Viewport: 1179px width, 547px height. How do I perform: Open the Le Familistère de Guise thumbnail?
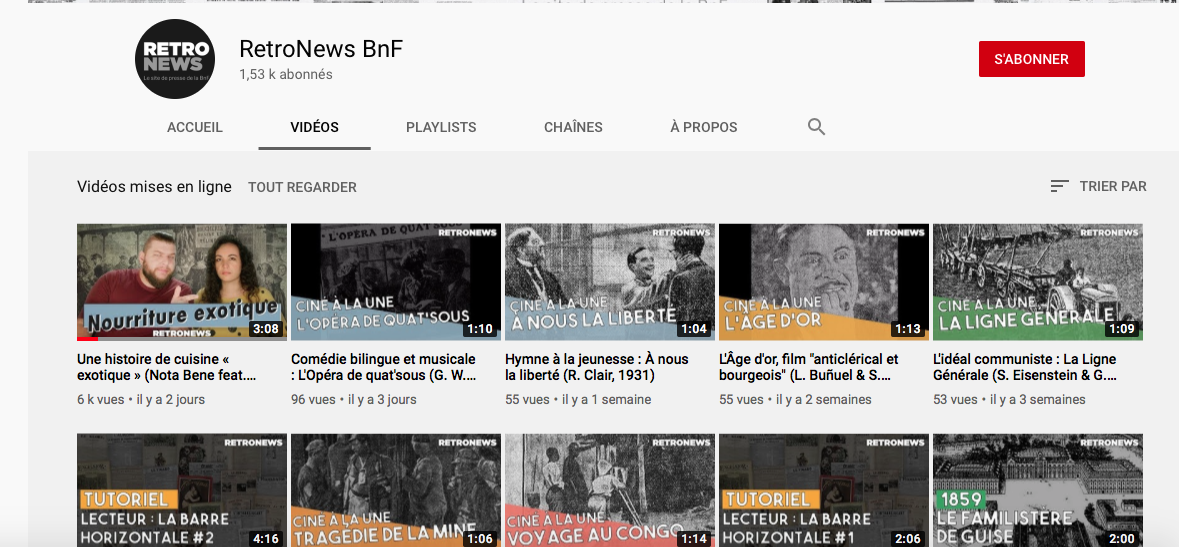coord(1038,490)
